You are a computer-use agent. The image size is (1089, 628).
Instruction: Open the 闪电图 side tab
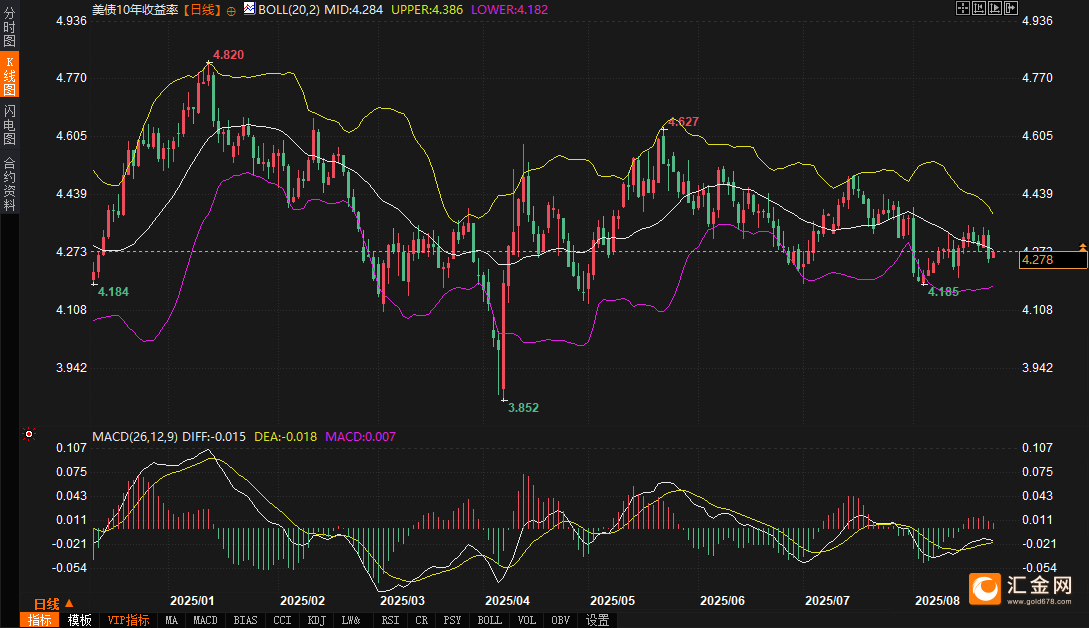[x=9, y=125]
